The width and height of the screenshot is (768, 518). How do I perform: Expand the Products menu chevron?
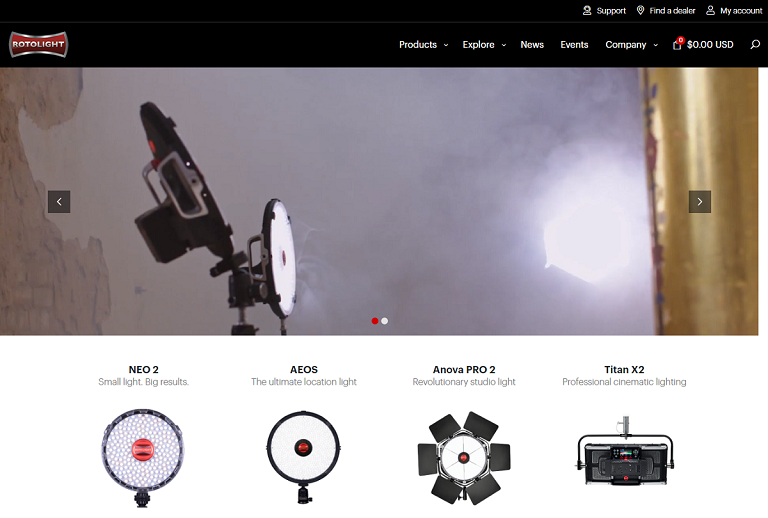click(446, 45)
